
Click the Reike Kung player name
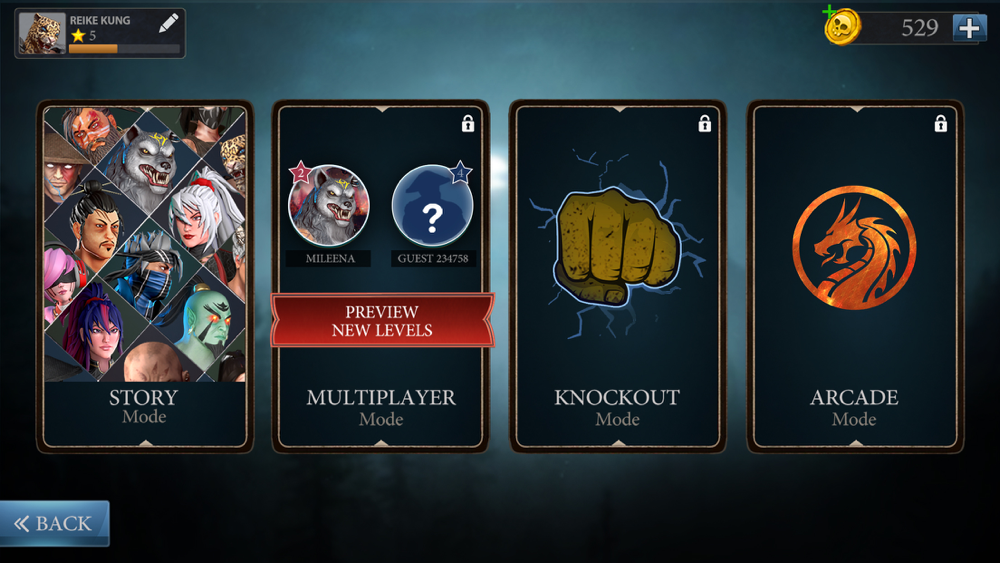pyautogui.click(x=100, y=20)
